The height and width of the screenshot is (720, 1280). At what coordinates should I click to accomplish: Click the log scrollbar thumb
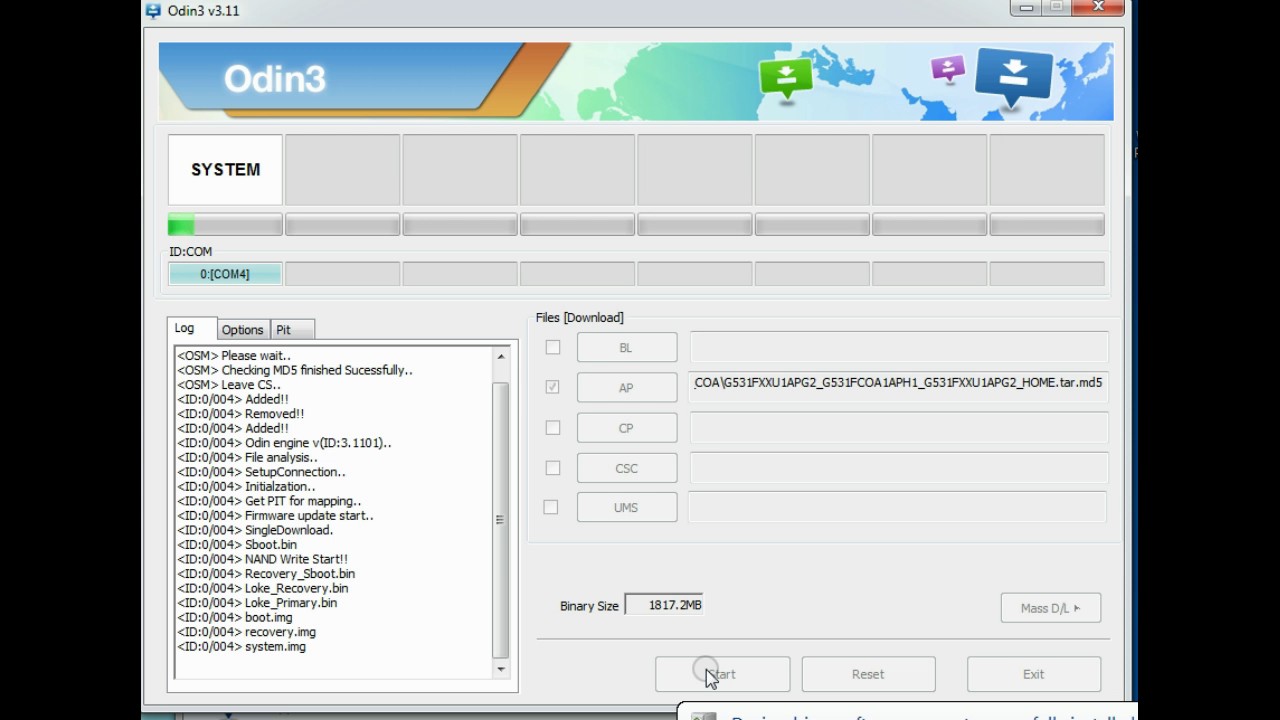pos(501,520)
